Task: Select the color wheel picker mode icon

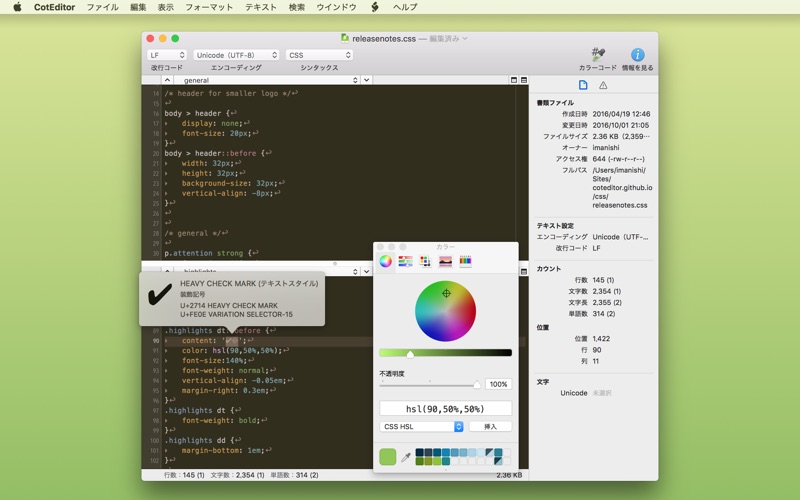Action: pos(386,261)
